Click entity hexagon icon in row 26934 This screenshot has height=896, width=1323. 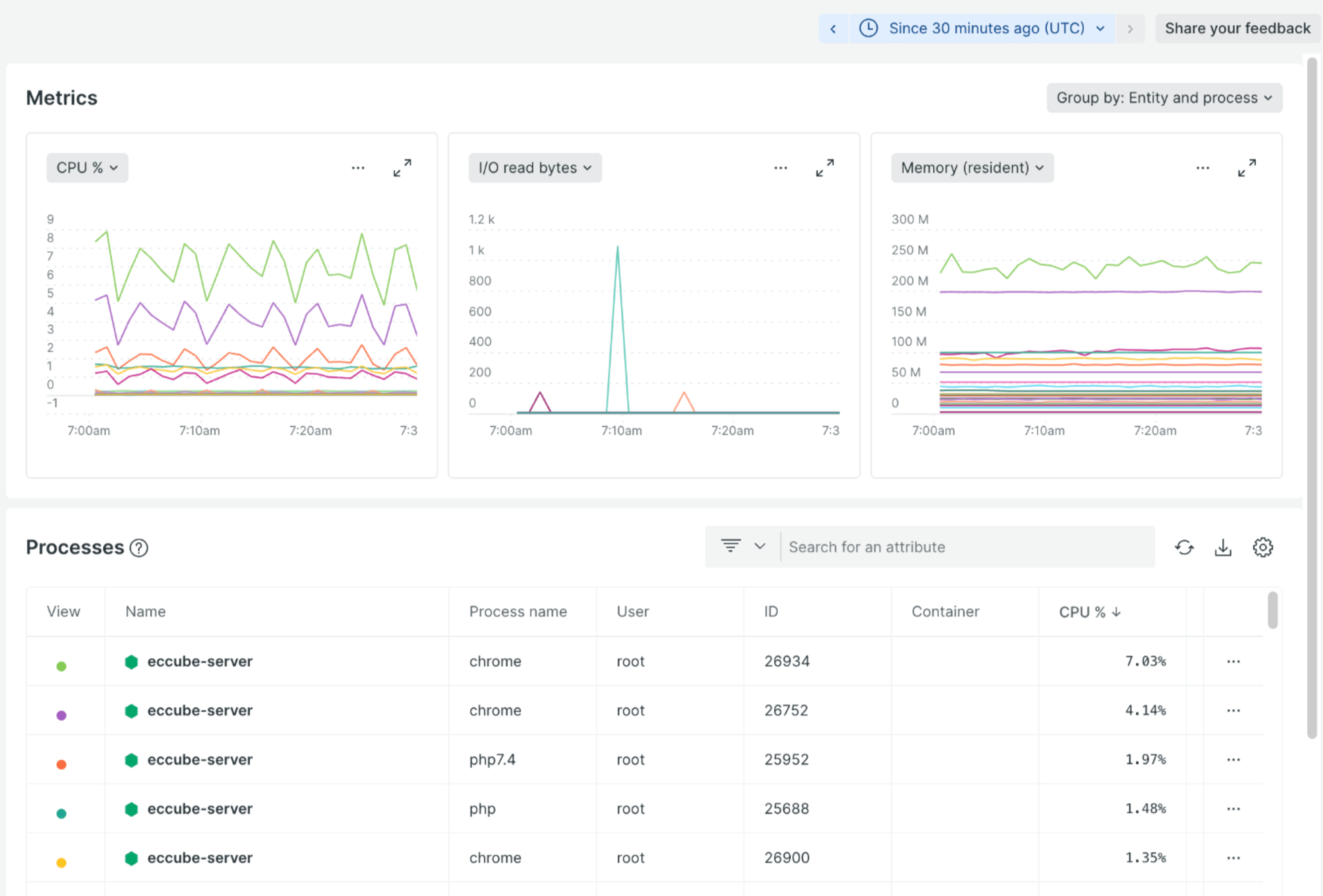[x=132, y=662]
